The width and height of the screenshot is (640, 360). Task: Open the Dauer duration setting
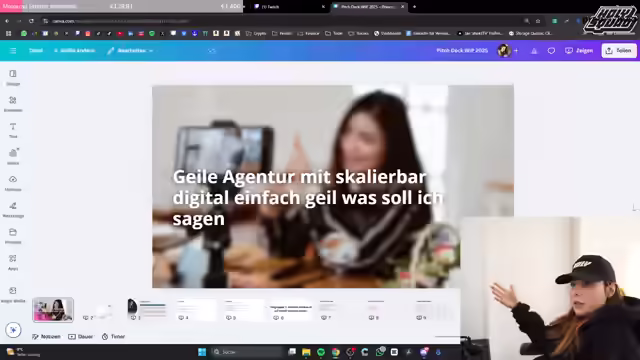coord(81,336)
